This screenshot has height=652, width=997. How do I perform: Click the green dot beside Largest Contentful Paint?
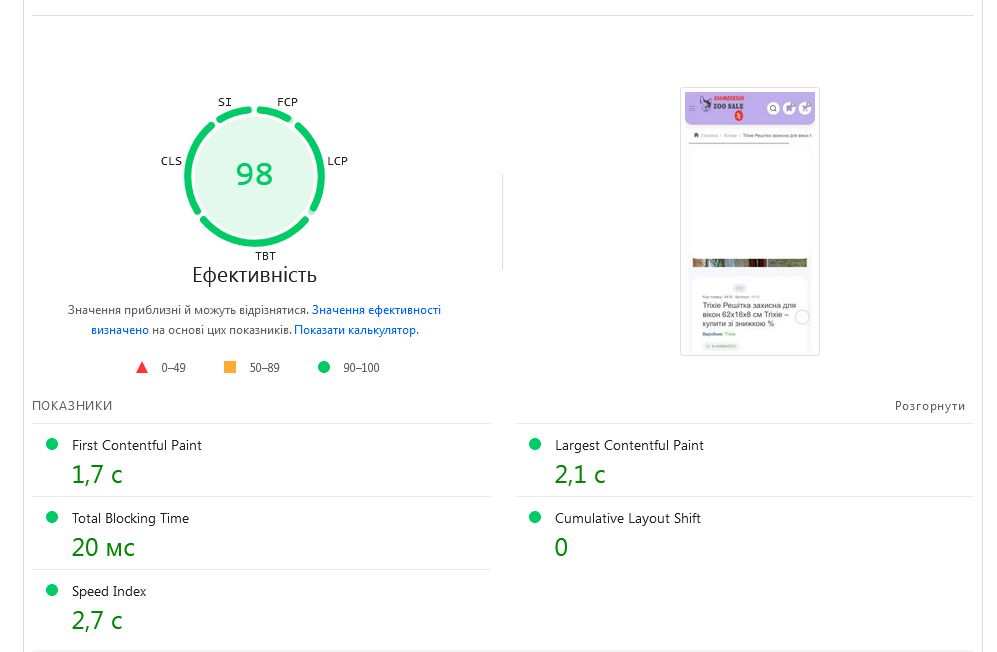point(535,444)
